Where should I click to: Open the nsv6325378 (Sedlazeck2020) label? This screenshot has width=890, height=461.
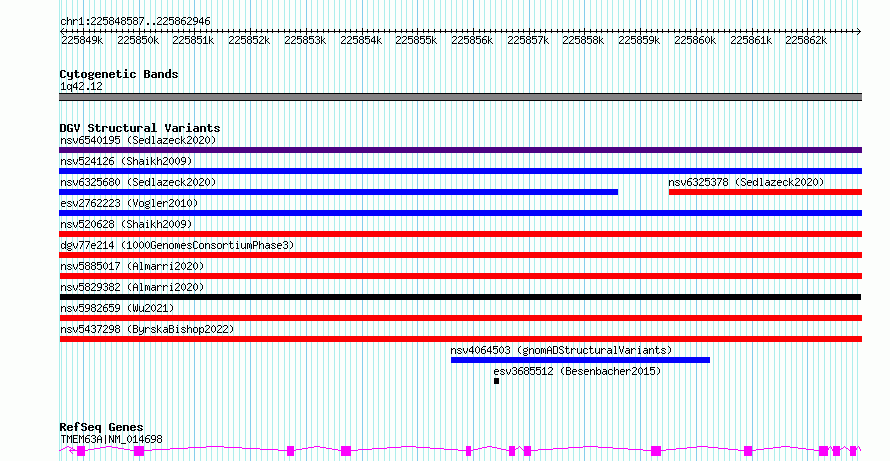pos(746,182)
